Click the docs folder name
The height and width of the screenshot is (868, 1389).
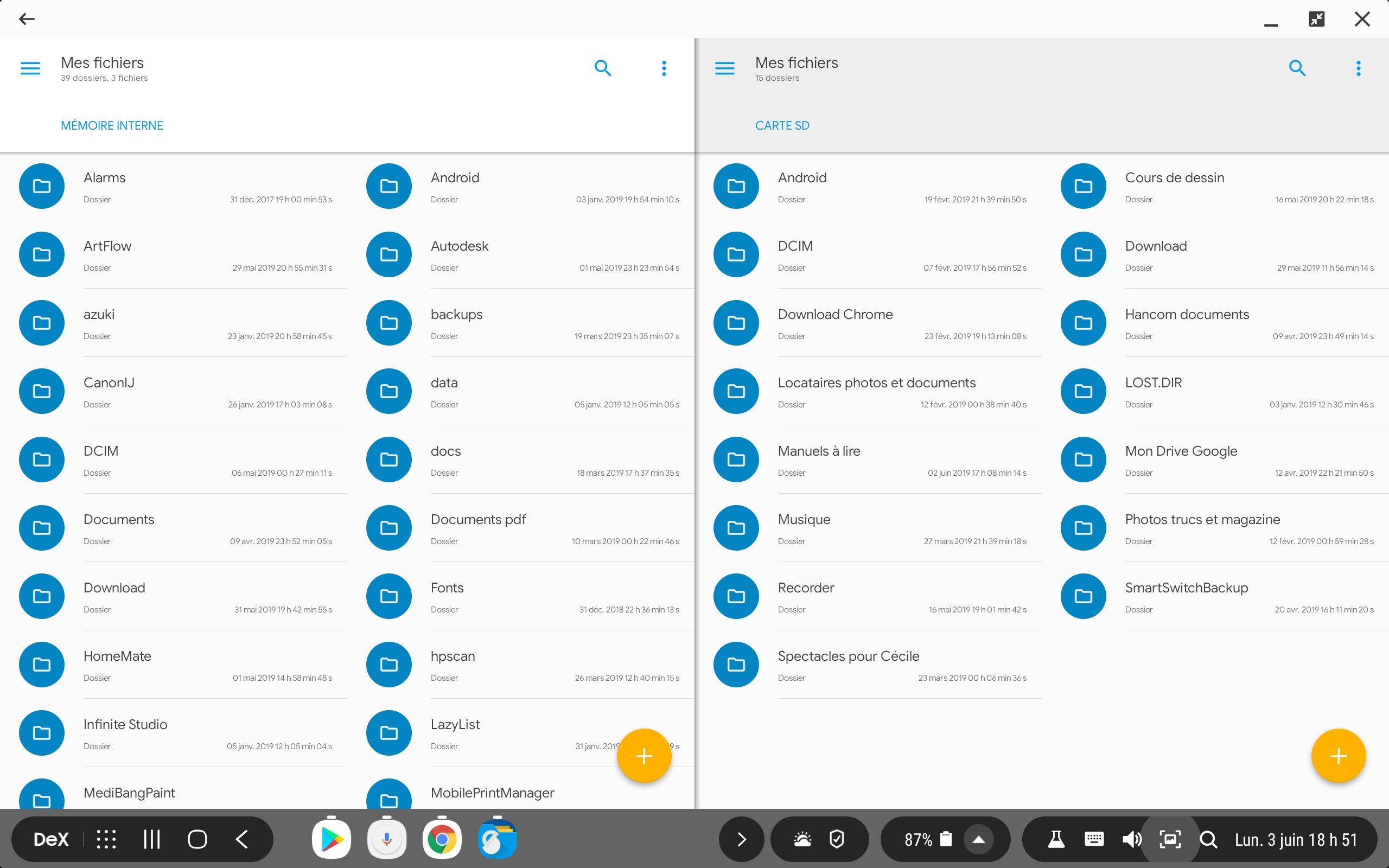[446, 451]
